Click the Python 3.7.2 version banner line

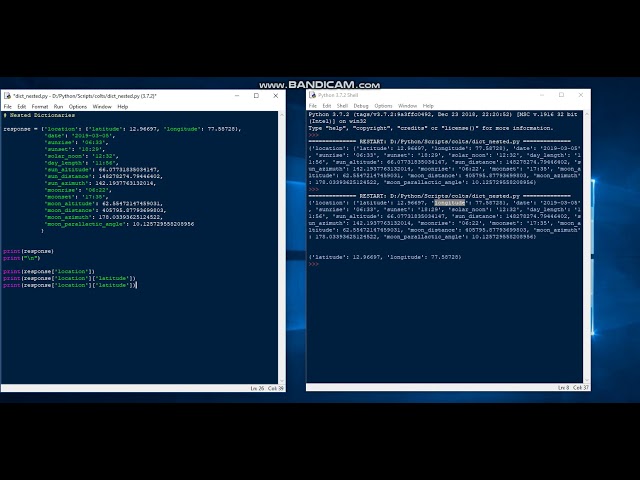tap(443, 114)
